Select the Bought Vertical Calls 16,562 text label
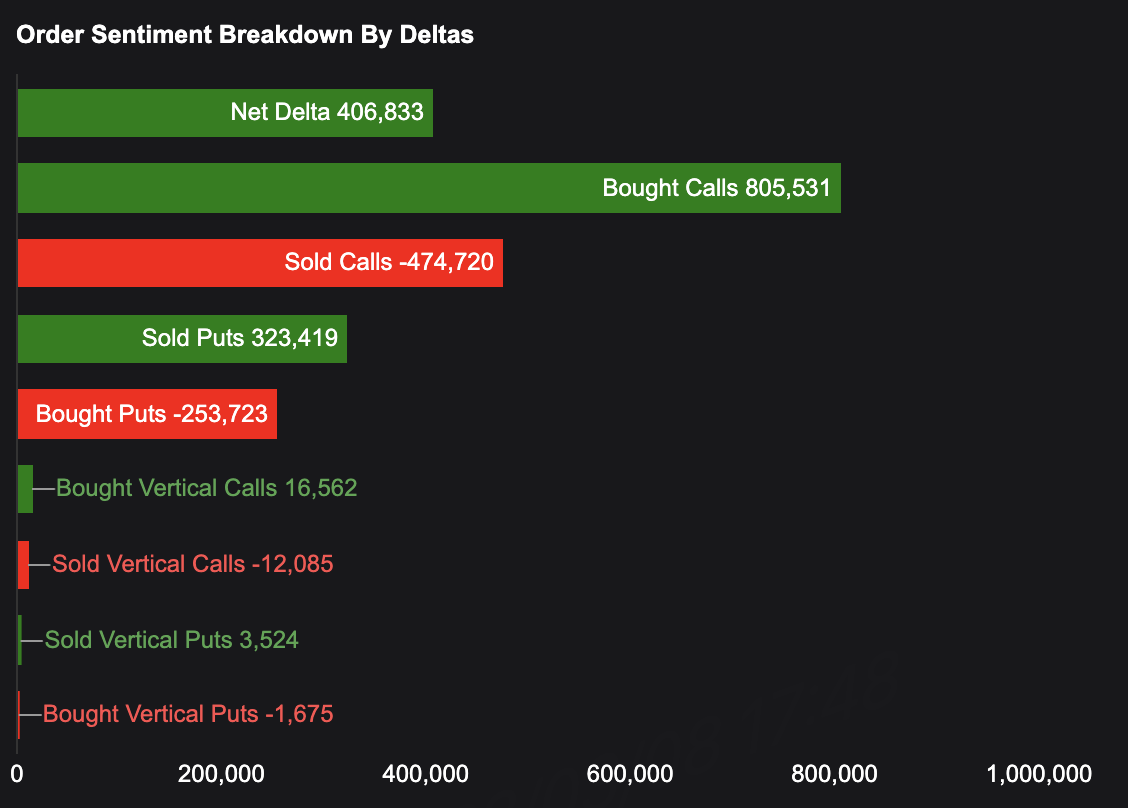1128x808 pixels. tap(206, 488)
